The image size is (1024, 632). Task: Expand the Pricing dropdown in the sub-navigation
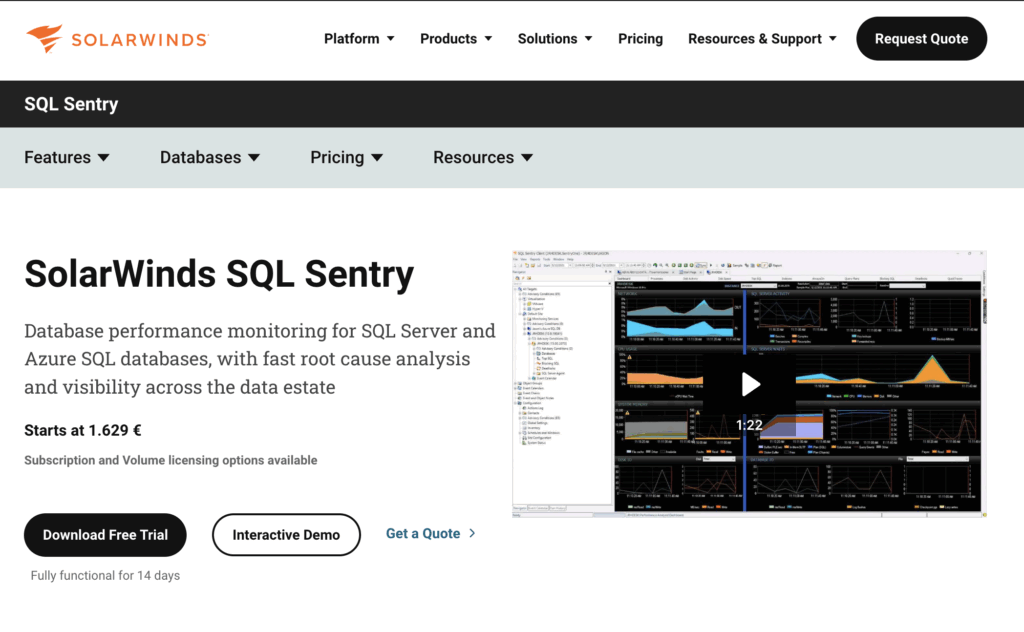346,158
